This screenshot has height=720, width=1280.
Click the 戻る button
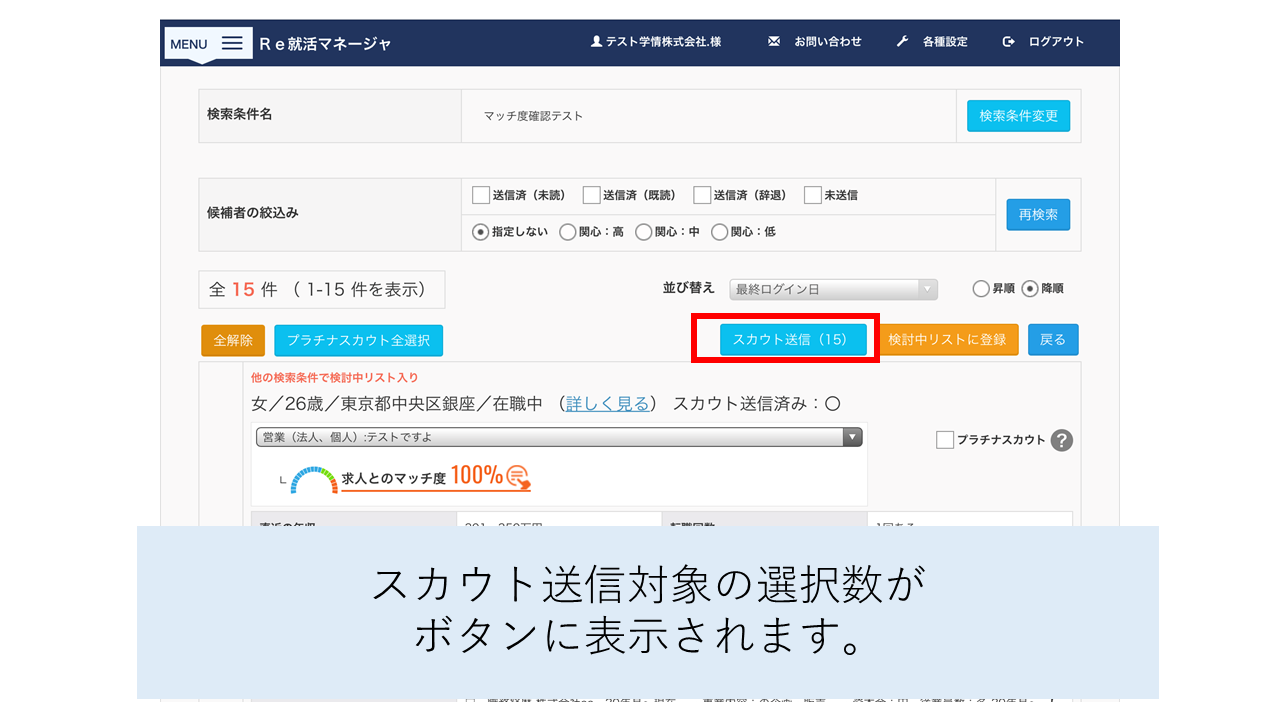tap(1053, 340)
